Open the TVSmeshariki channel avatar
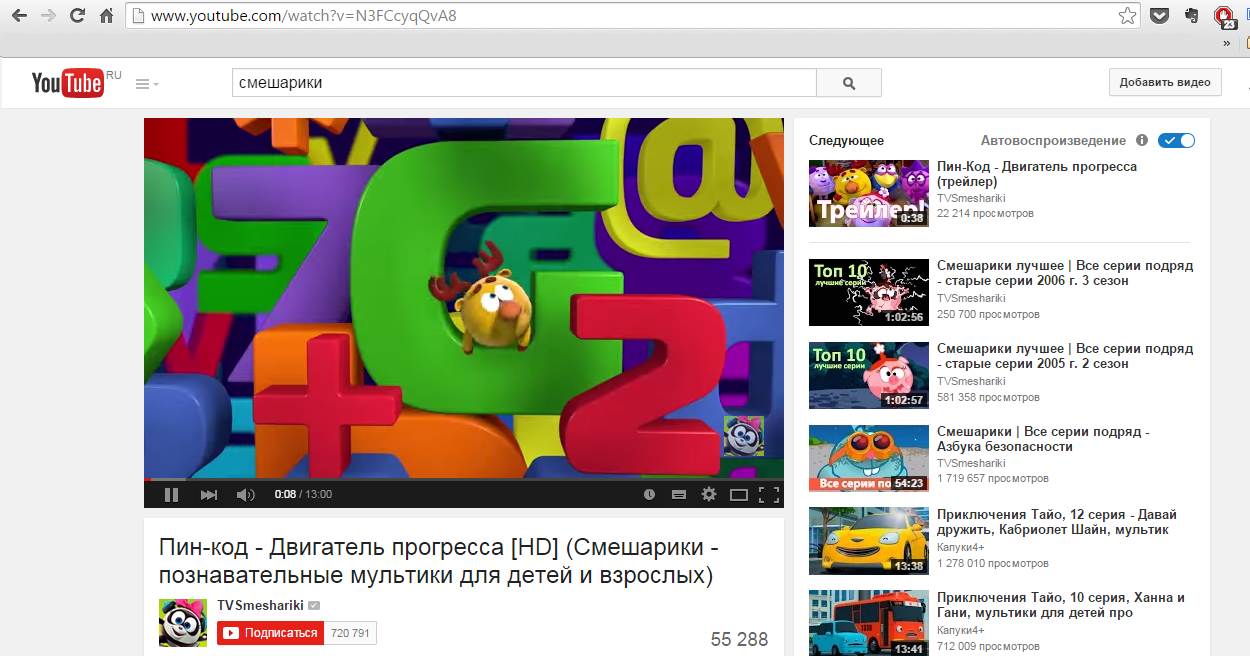 tap(183, 623)
